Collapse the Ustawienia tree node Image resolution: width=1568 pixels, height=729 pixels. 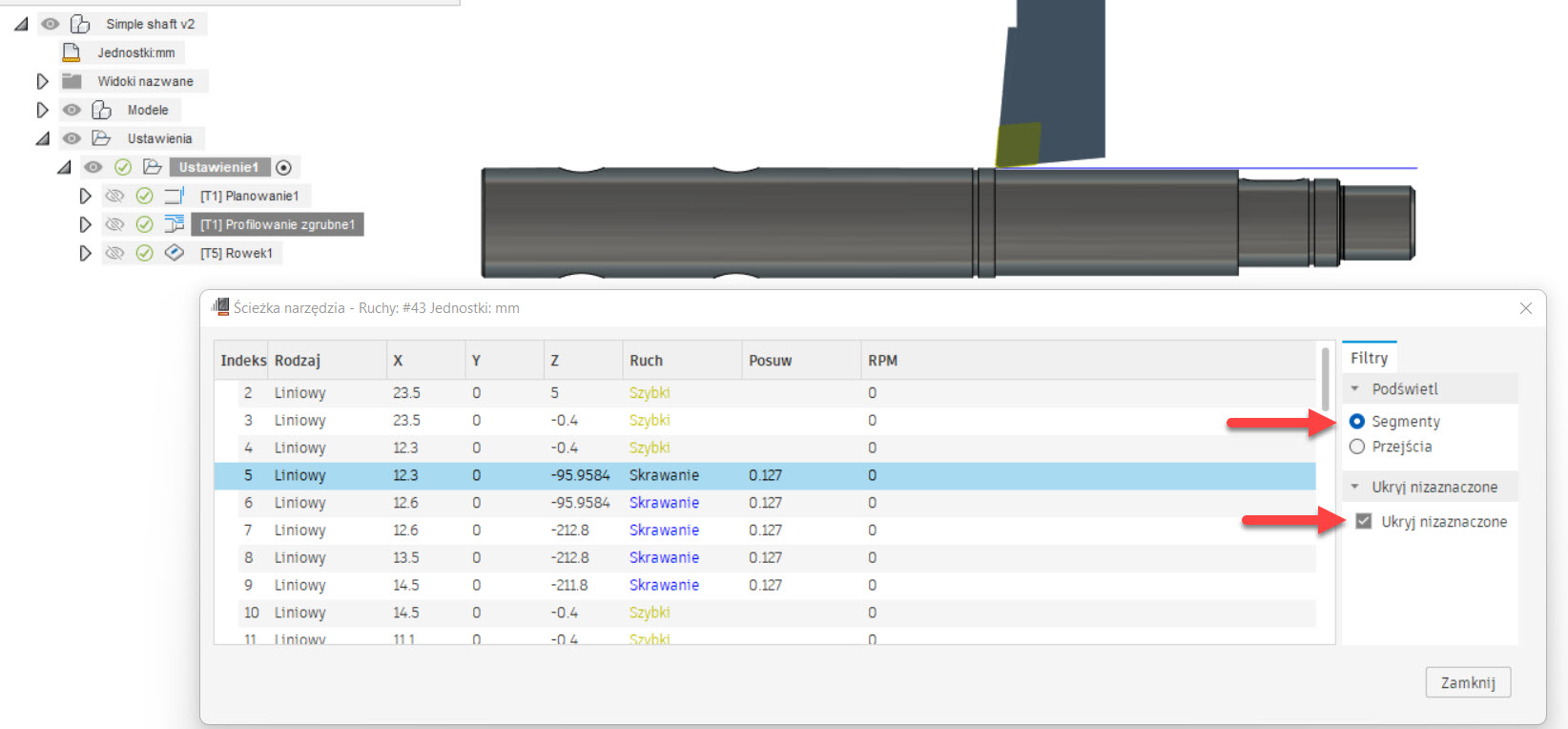pyautogui.click(x=42, y=138)
